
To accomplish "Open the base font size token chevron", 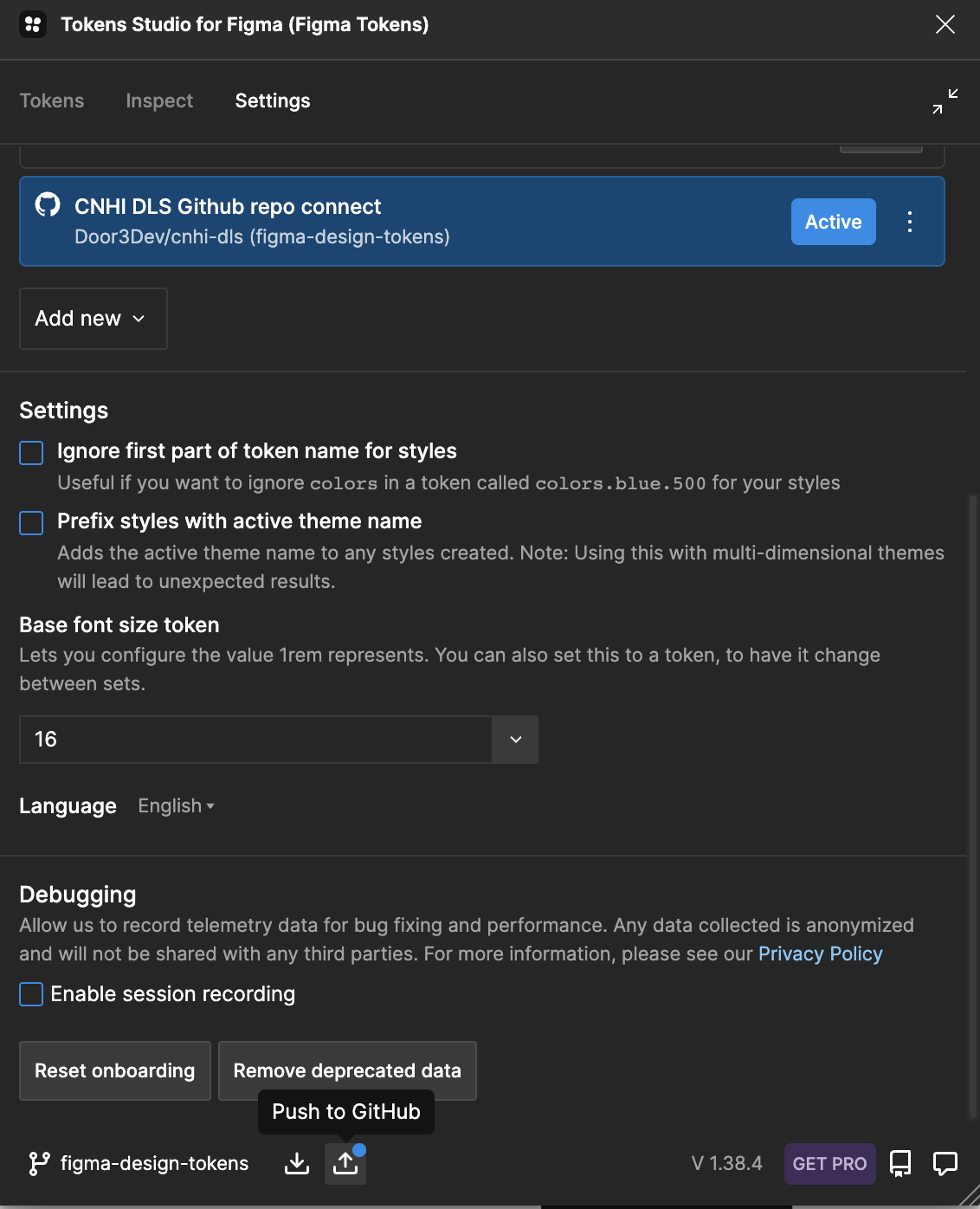I will click(x=516, y=740).
